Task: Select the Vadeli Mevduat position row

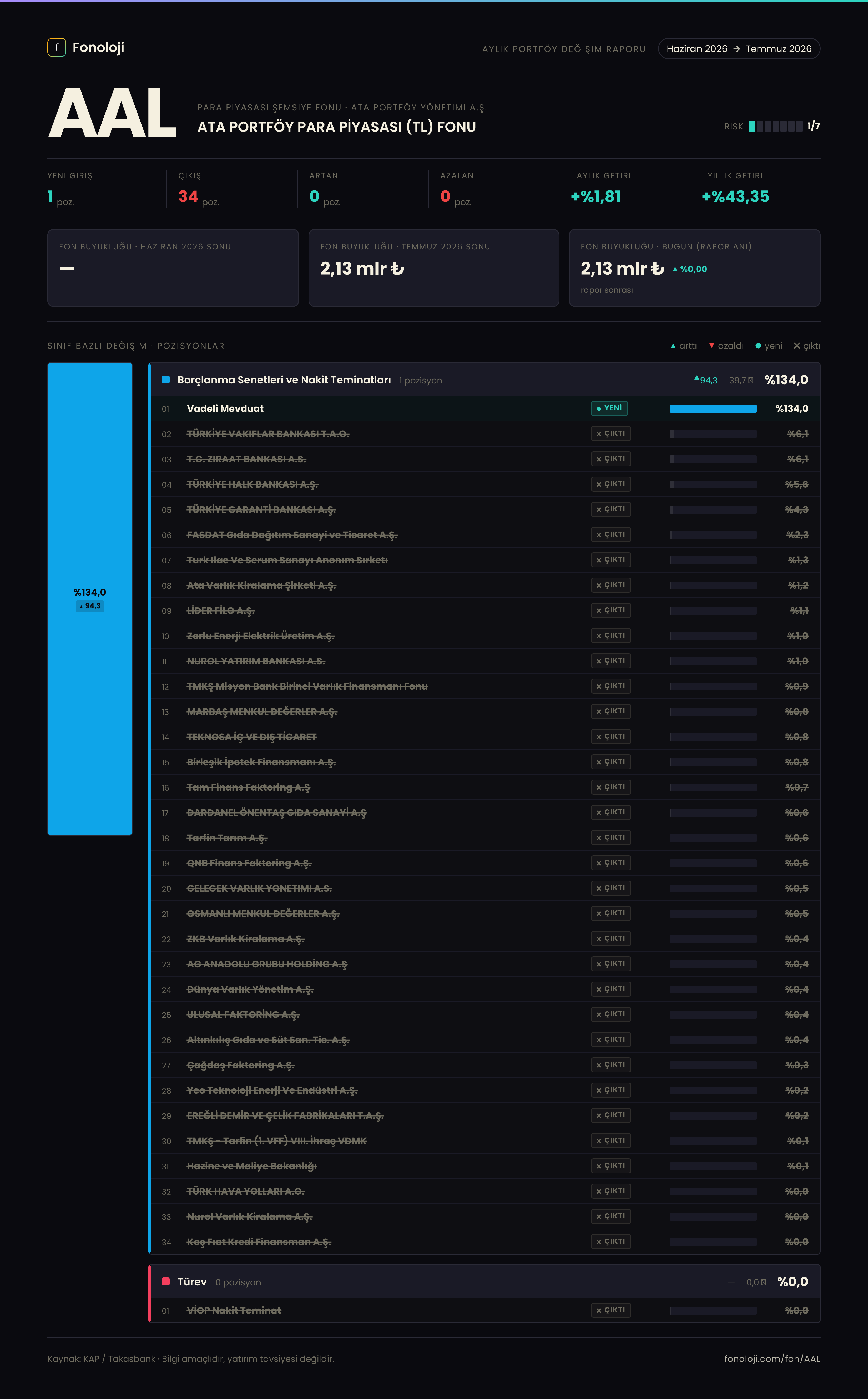Action: click(485, 409)
